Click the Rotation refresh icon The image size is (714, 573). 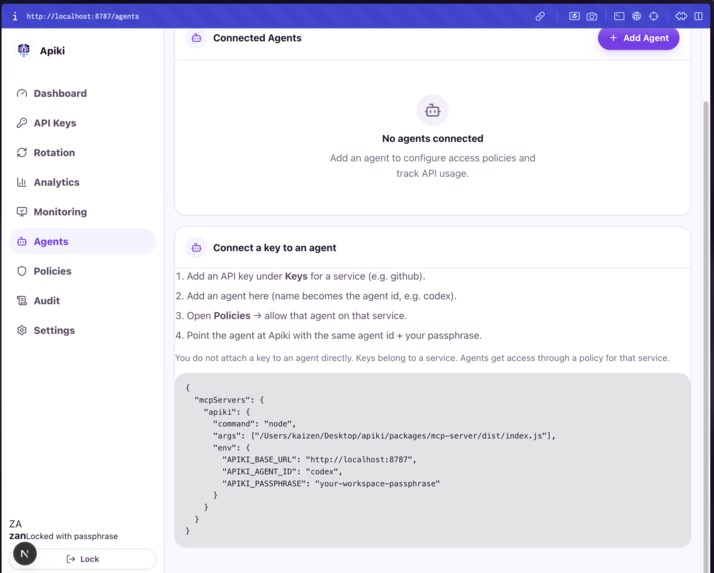click(x=22, y=153)
